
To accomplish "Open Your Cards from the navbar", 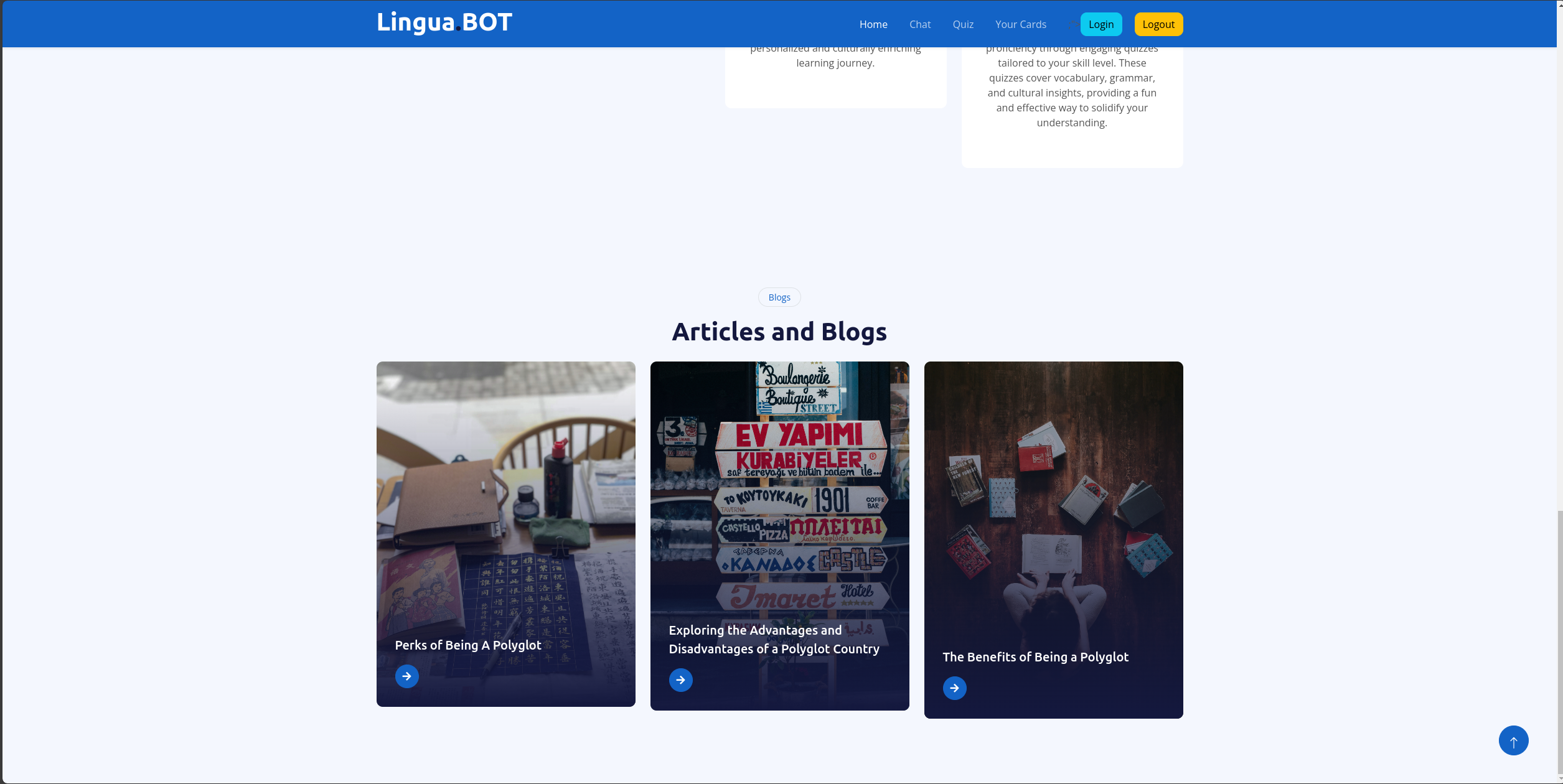I will (1020, 24).
